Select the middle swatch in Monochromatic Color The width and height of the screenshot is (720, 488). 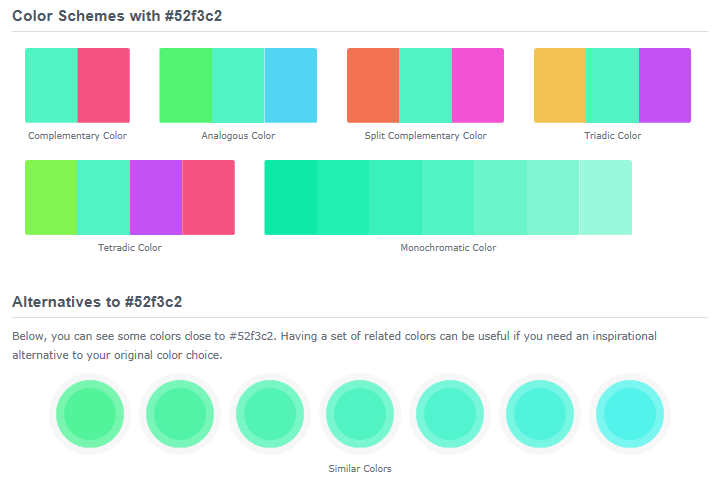pos(448,197)
